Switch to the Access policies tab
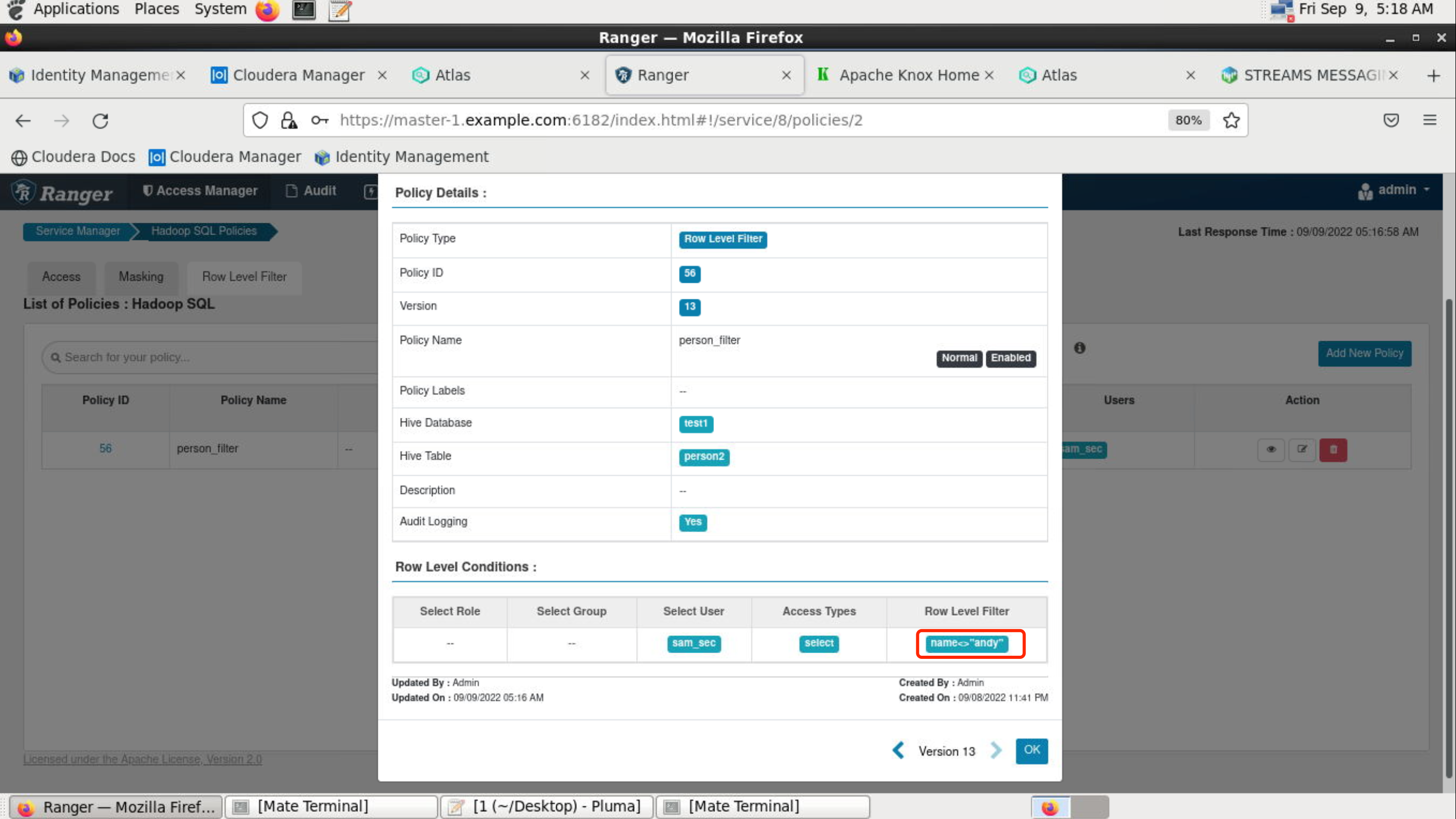This screenshot has width=1456, height=819. pyautogui.click(x=61, y=276)
